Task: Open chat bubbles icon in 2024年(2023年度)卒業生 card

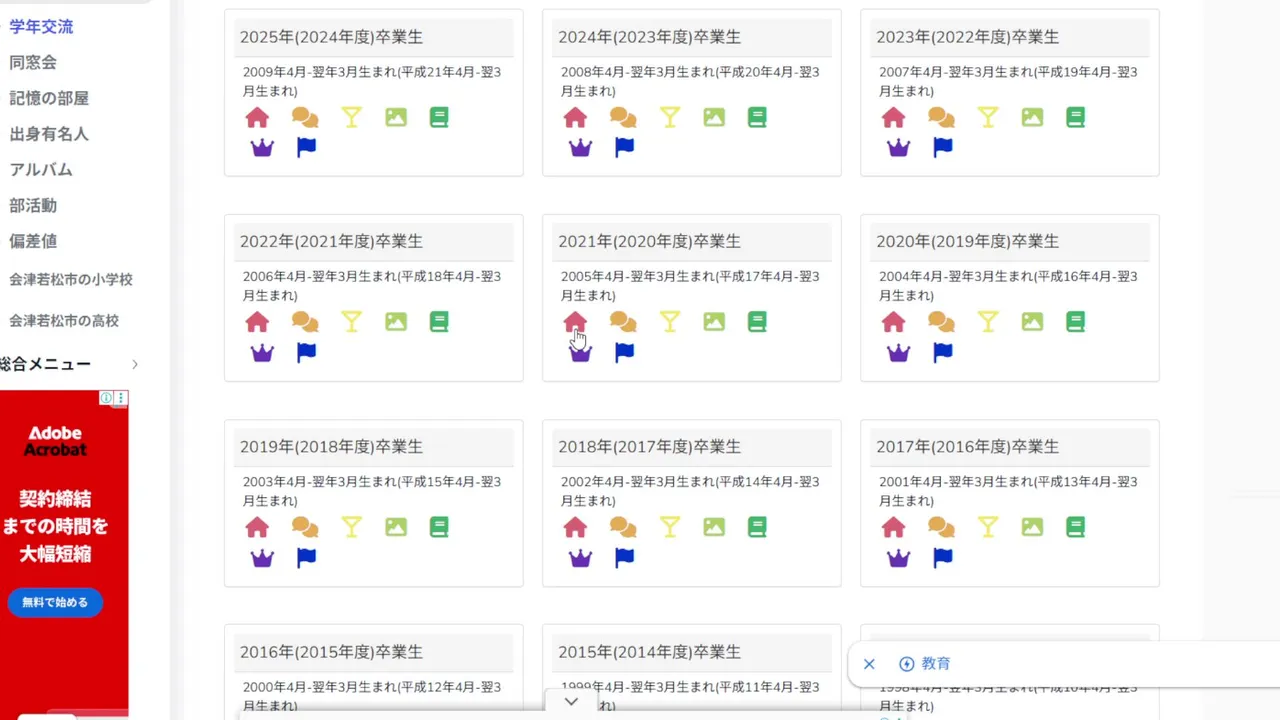Action: coord(623,117)
